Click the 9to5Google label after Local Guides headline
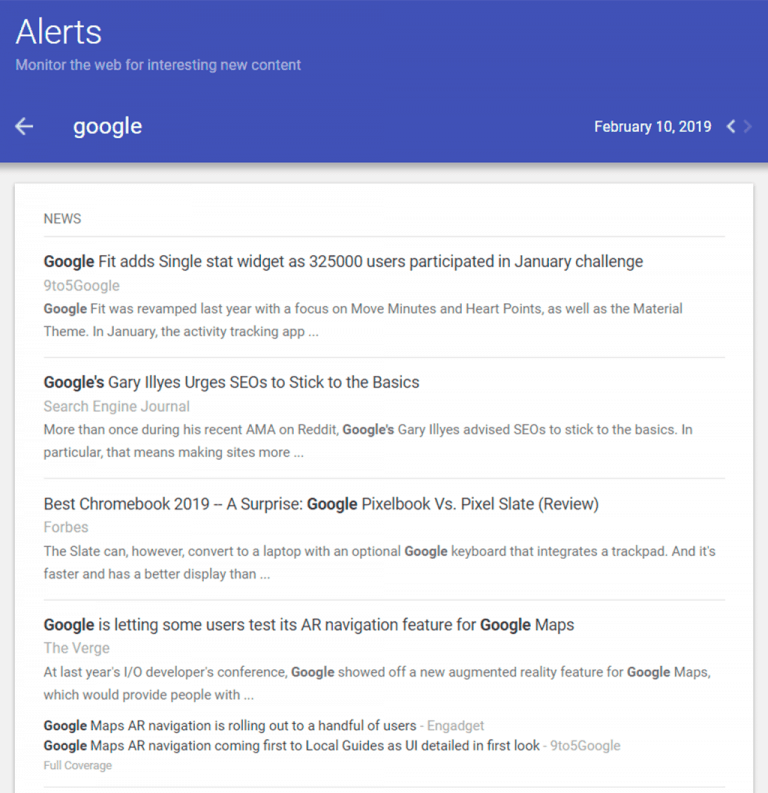Viewport: 768px width, 793px height. pyautogui.click(x=585, y=746)
